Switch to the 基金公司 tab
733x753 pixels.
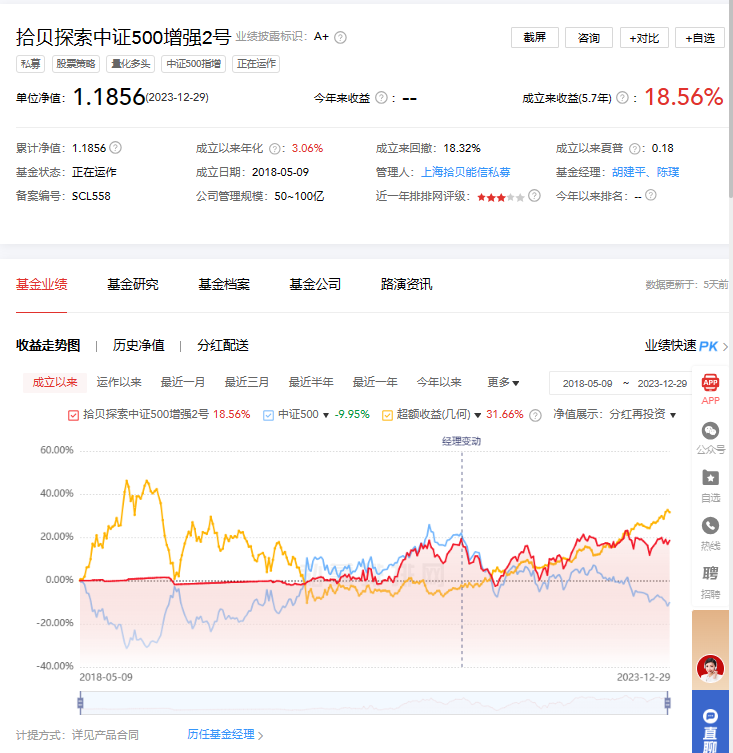315,285
